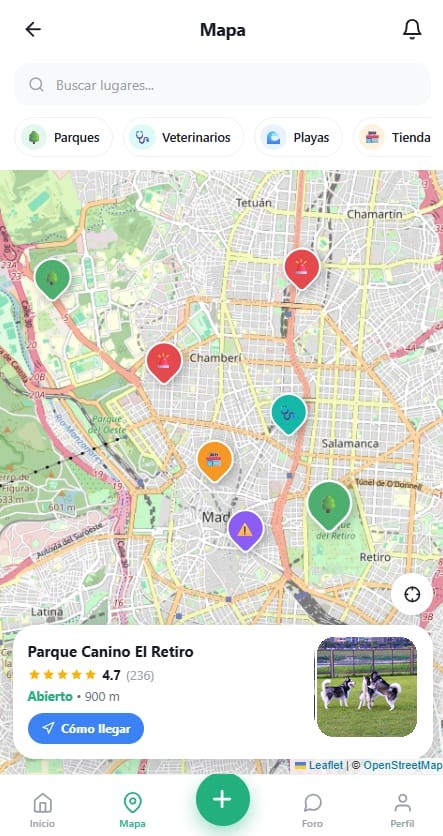Select green park pin at El Retiro
The height and width of the screenshot is (836, 443).
point(329,504)
